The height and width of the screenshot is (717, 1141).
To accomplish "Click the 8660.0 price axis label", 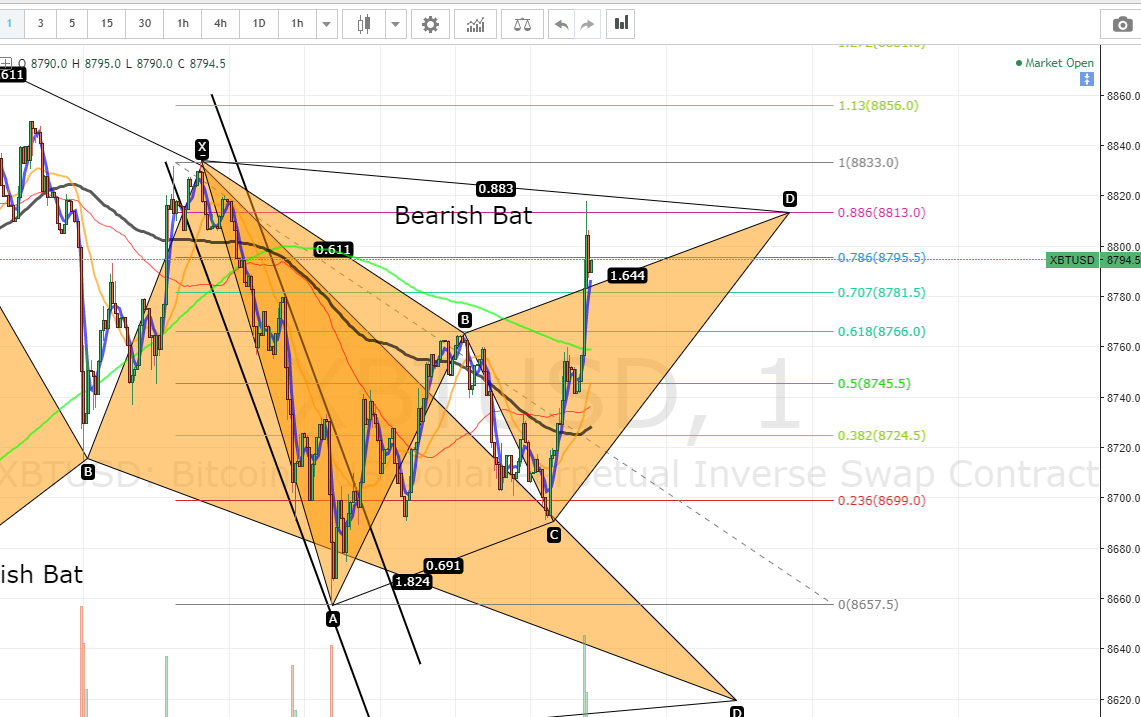I will [1123, 599].
